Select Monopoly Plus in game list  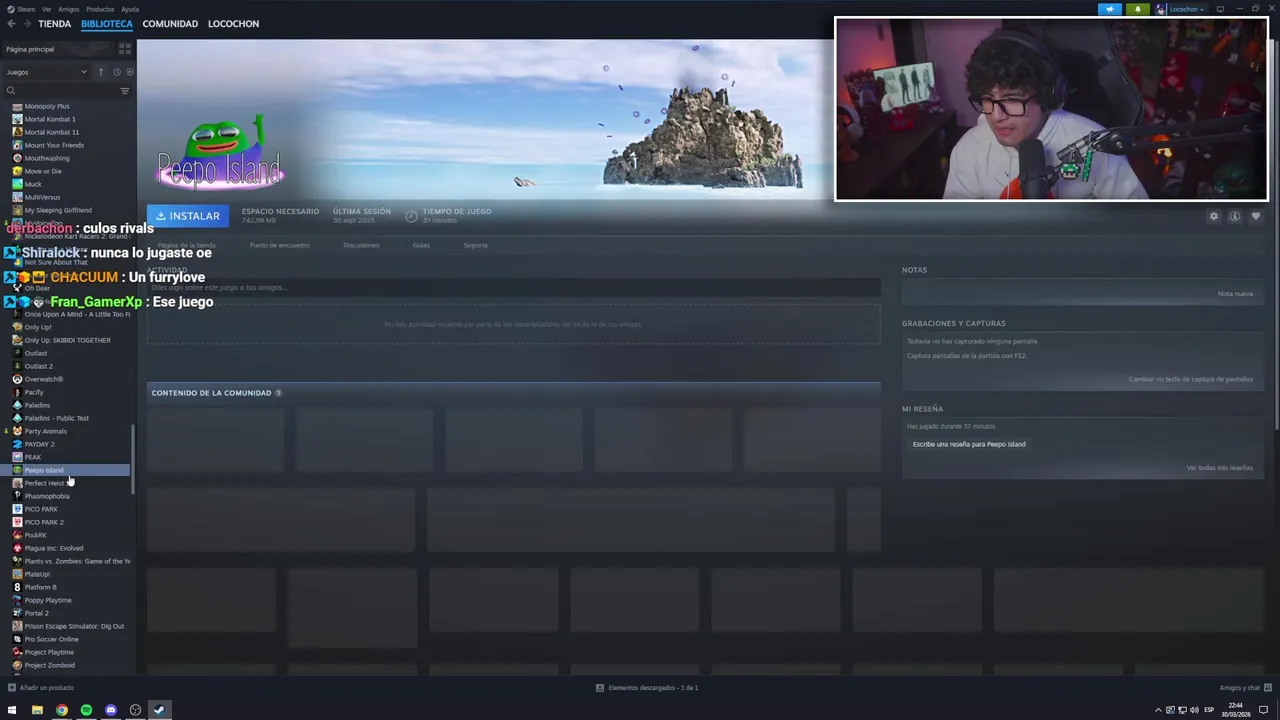(x=47, y=106)
